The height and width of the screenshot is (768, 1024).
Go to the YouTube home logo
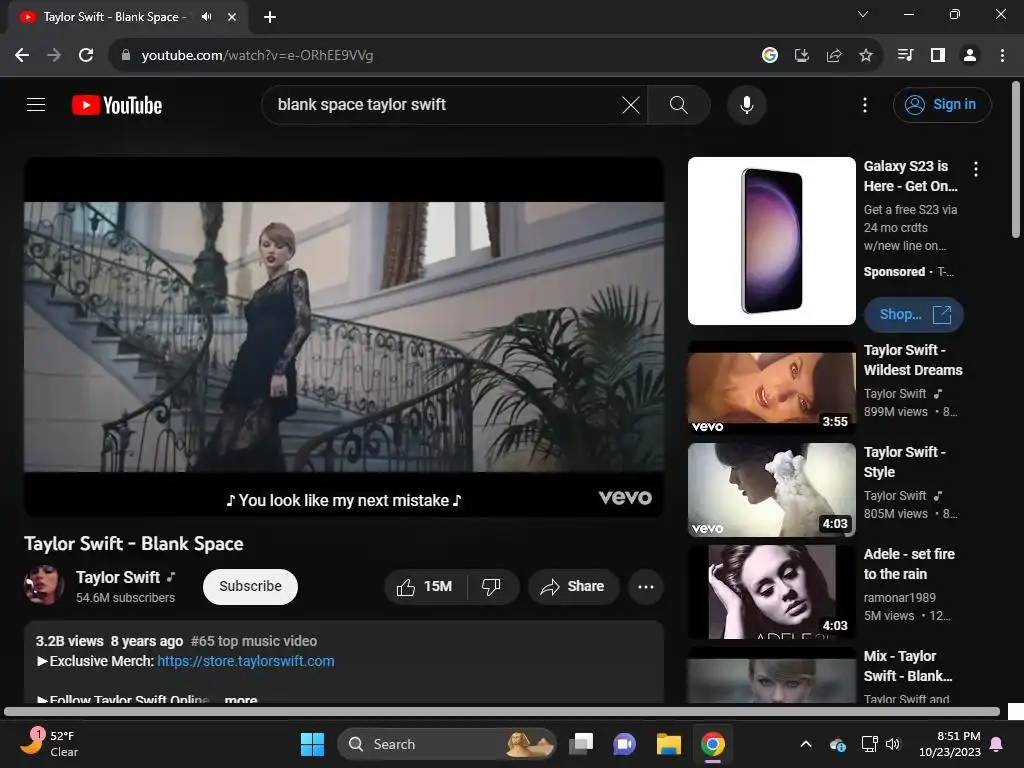coord(117,105)
